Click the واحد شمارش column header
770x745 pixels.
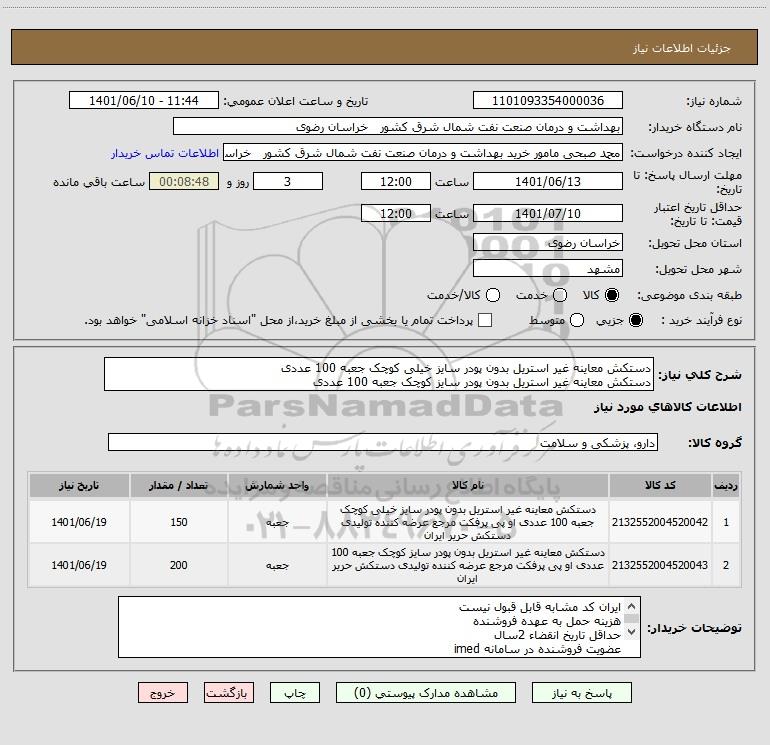277,485
